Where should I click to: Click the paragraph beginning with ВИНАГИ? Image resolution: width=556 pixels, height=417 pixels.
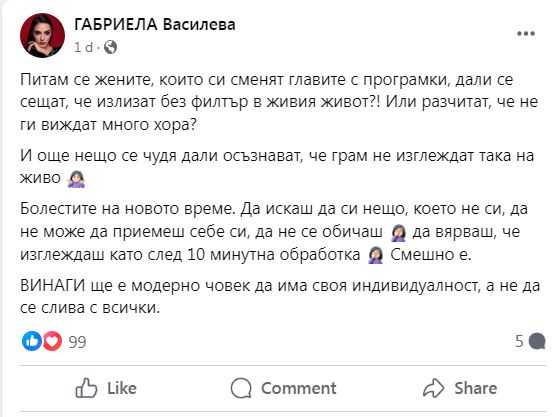click(280, 296)
